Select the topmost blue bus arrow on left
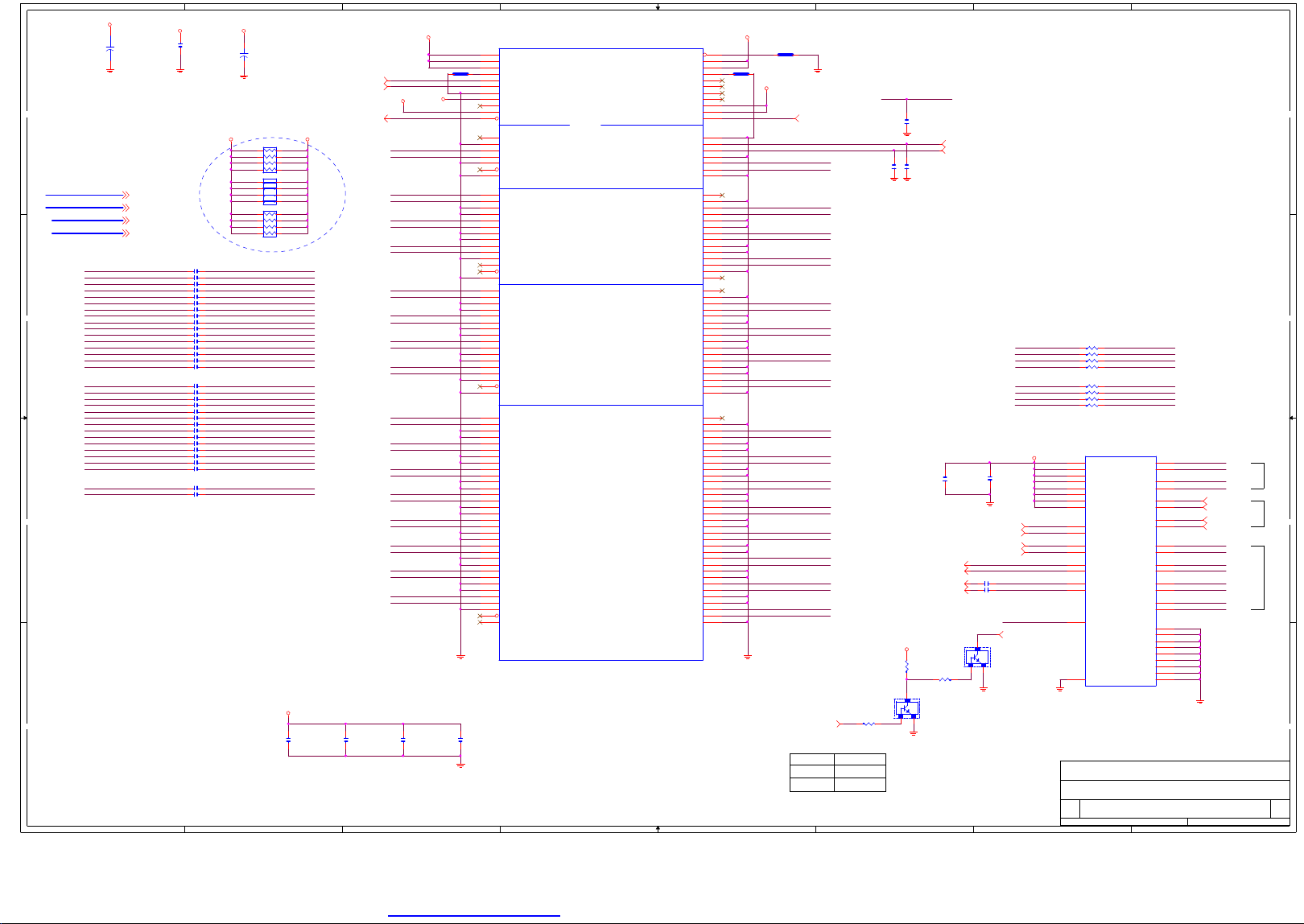This screenshot has height=924, width=1304. click(87, 195)
